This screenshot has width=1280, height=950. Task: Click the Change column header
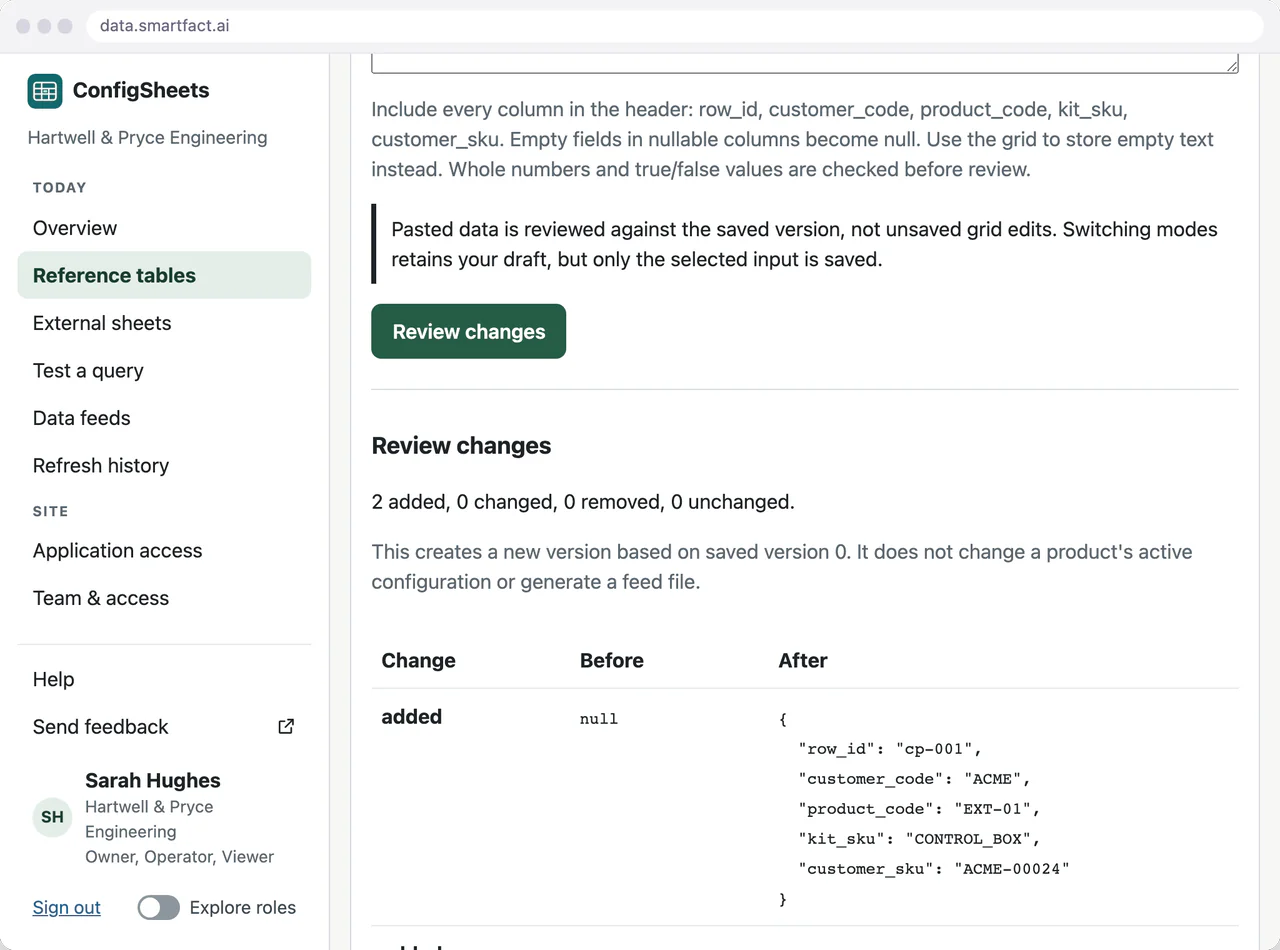click(419, 661)
